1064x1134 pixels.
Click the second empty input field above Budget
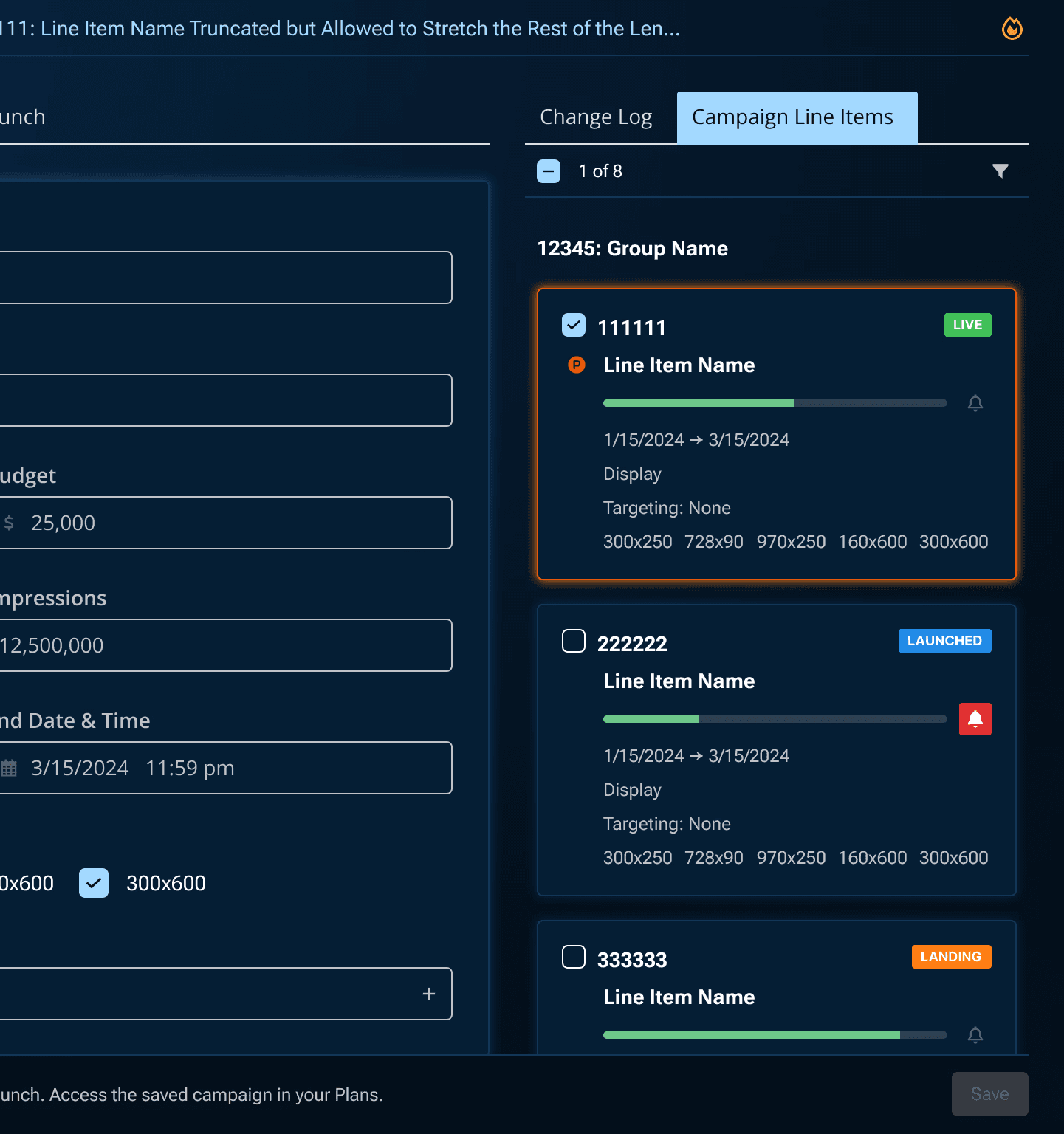[x=225, y=400]
